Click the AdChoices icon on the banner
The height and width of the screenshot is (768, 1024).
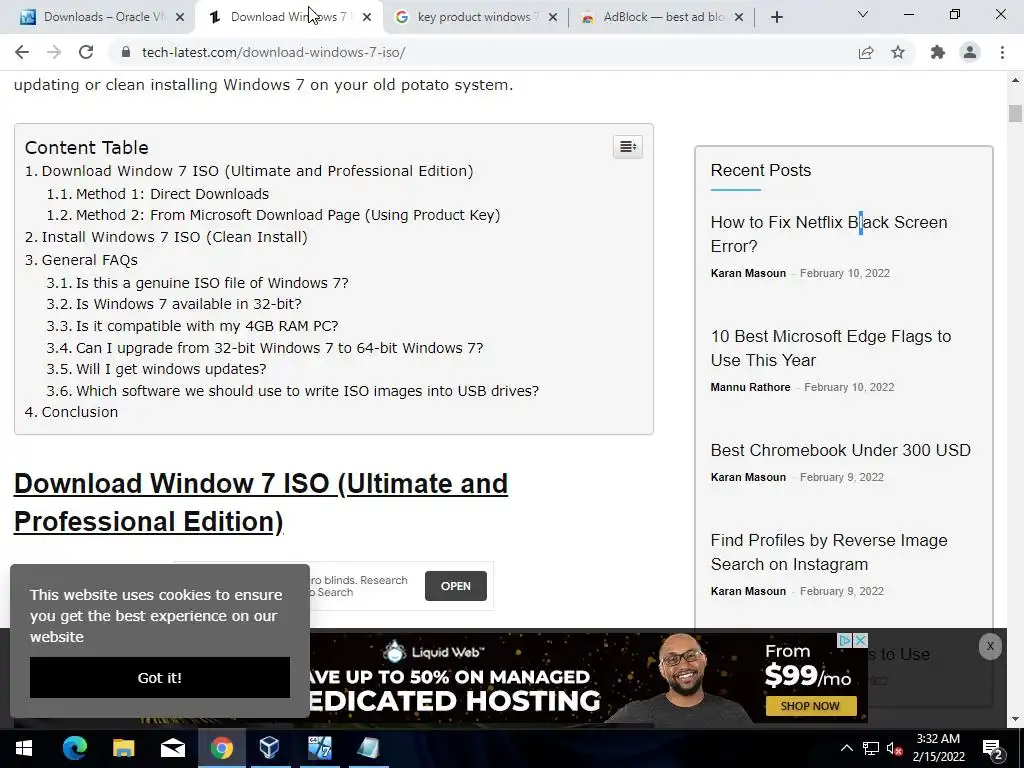(x=845, y=640)
